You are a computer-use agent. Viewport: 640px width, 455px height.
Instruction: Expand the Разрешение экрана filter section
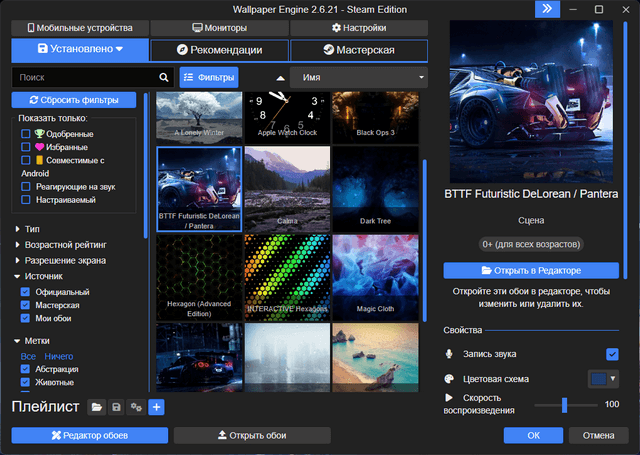(x=18, y=260)
